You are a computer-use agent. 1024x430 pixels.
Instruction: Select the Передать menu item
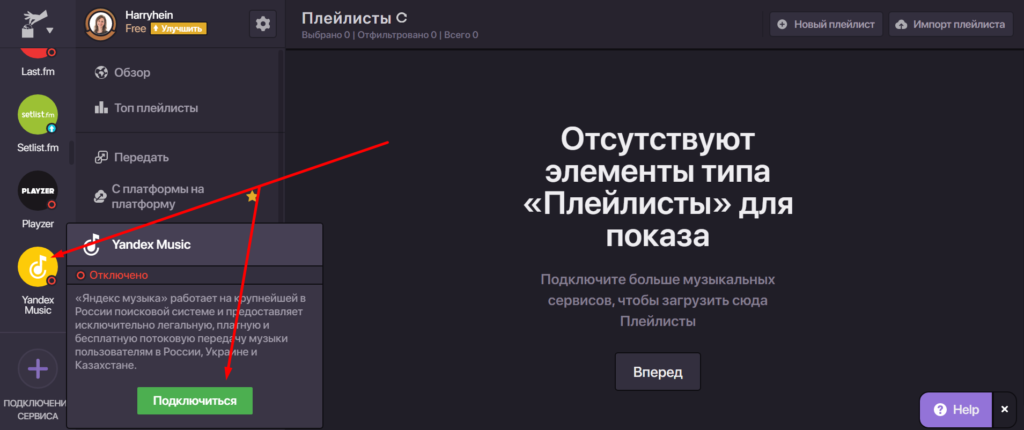(x=140, y=157)
